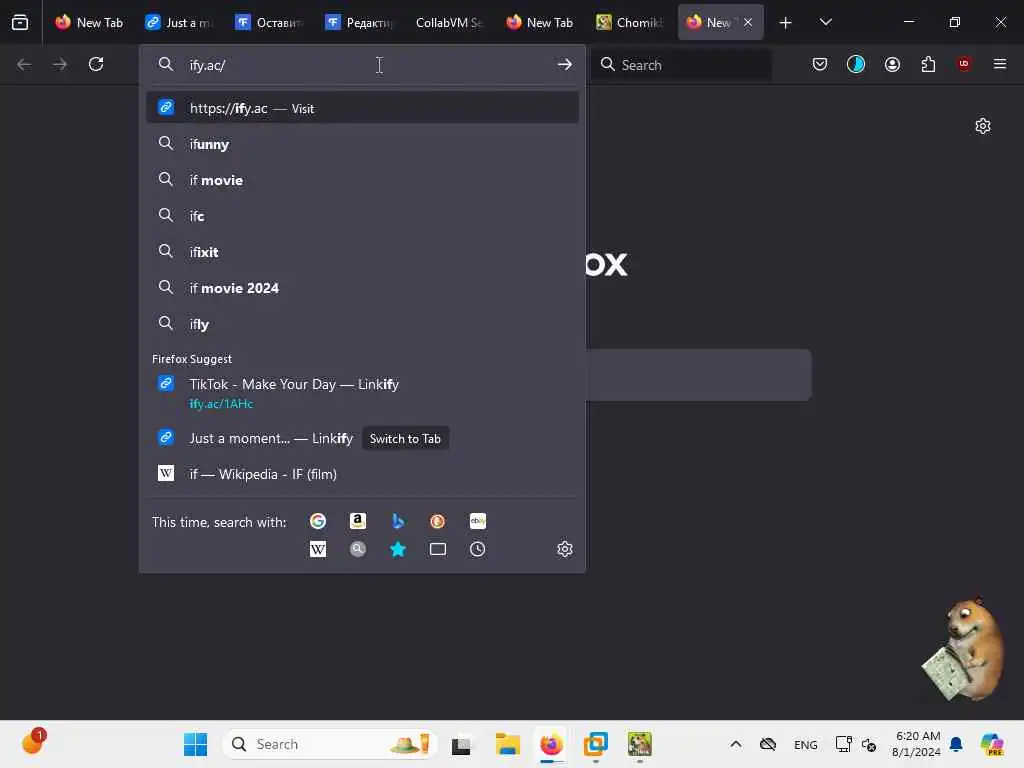Image resolution: width=1024 pixels, height=768 pixels.
Task: Switch to the Редактировать tab
Action: [360, 23]
